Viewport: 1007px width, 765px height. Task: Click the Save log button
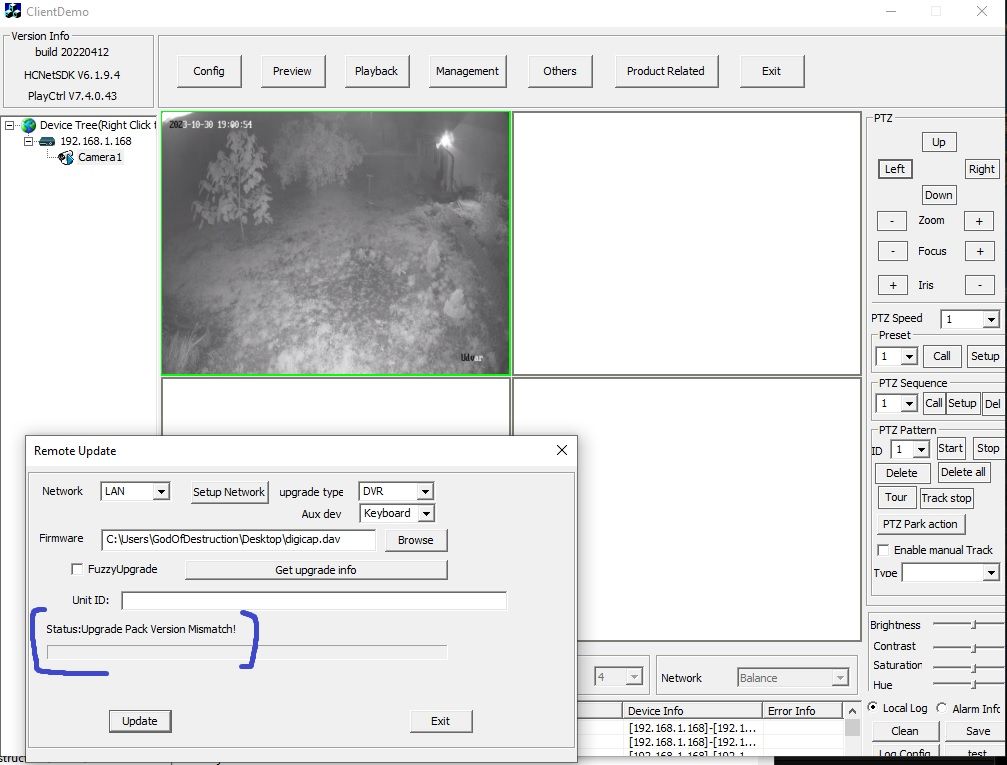[x=977, y=731]
